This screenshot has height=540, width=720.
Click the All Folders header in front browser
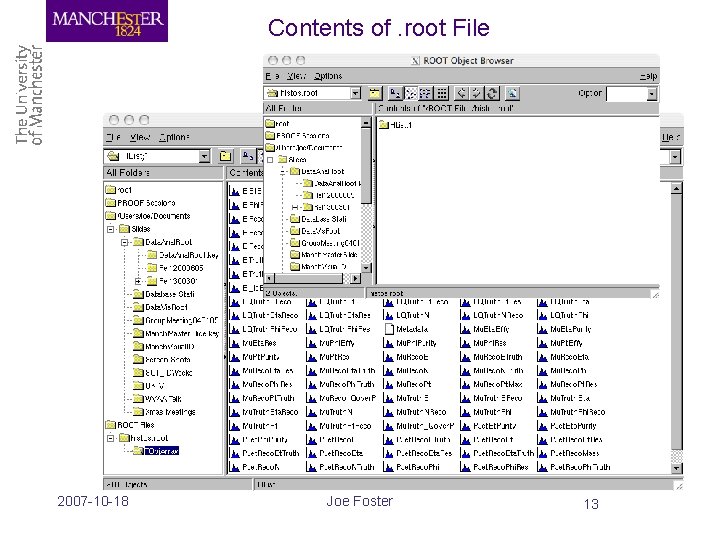318,108
